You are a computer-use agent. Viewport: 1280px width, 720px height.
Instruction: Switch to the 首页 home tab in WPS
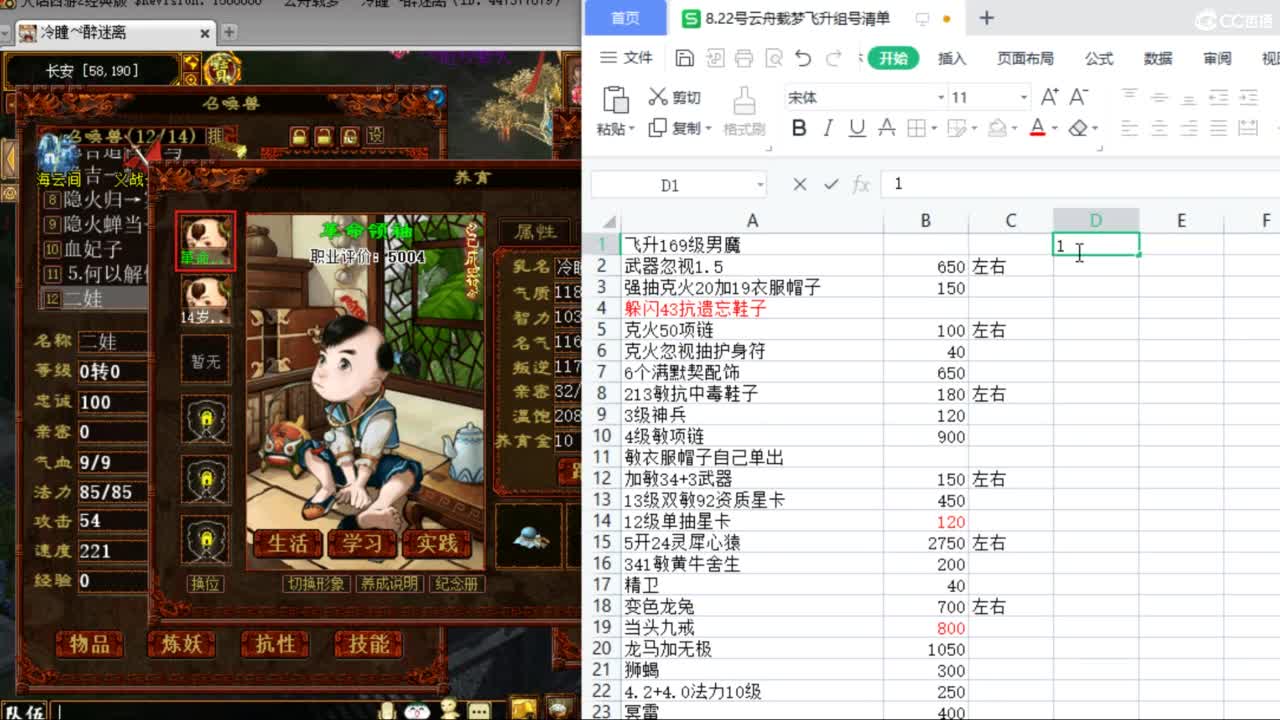tap(626, 18)
